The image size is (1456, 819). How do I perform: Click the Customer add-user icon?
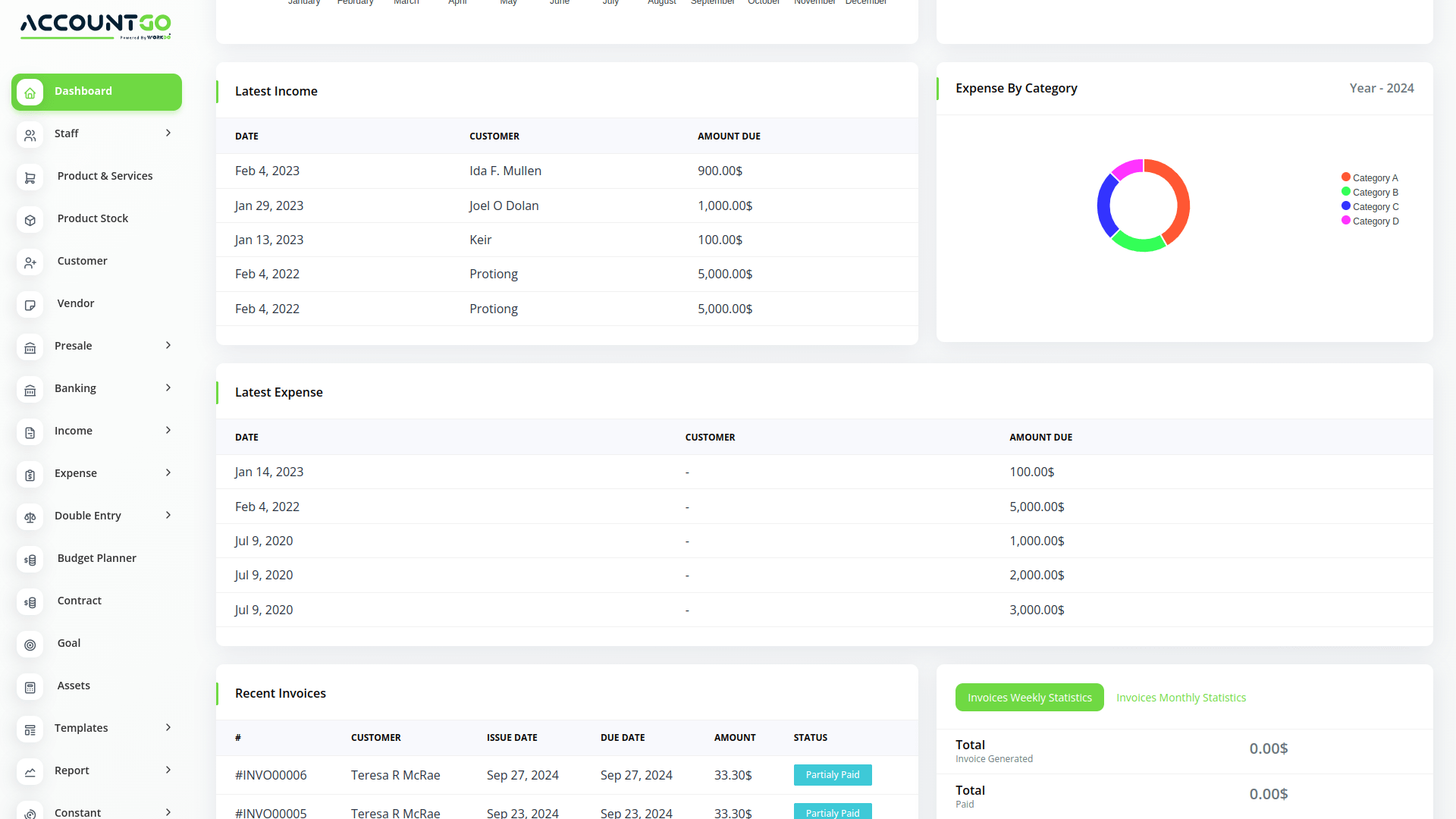[x=30, y=262]
